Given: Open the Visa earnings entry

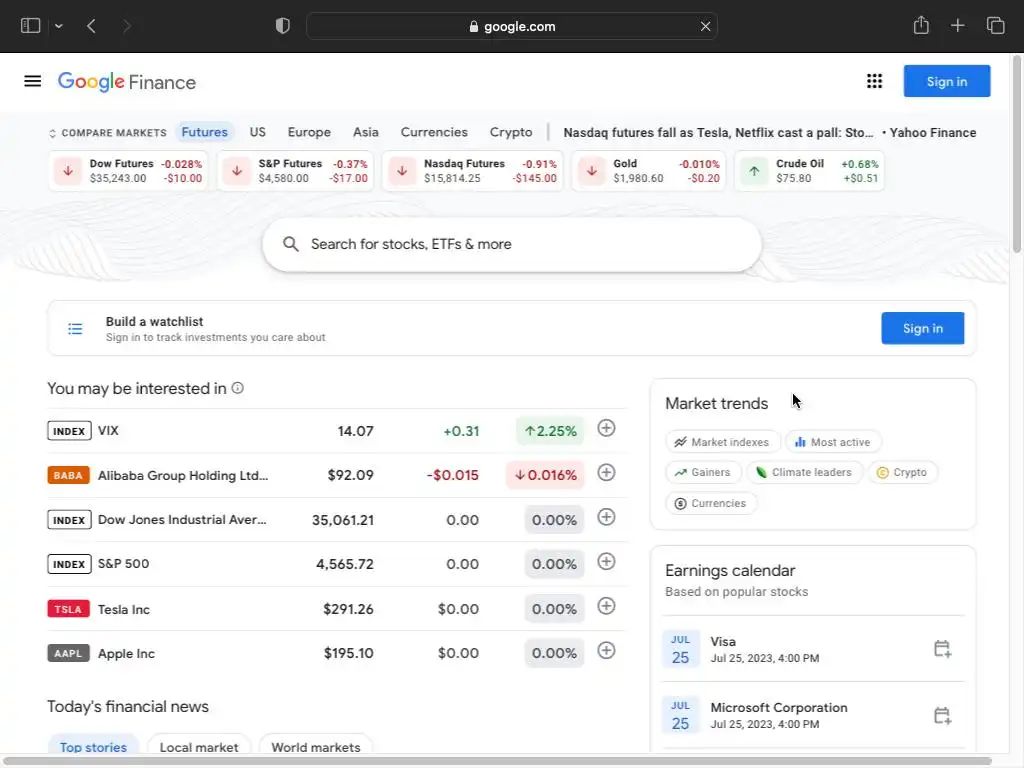Looking at the screenshot, I should pos(813,648).
